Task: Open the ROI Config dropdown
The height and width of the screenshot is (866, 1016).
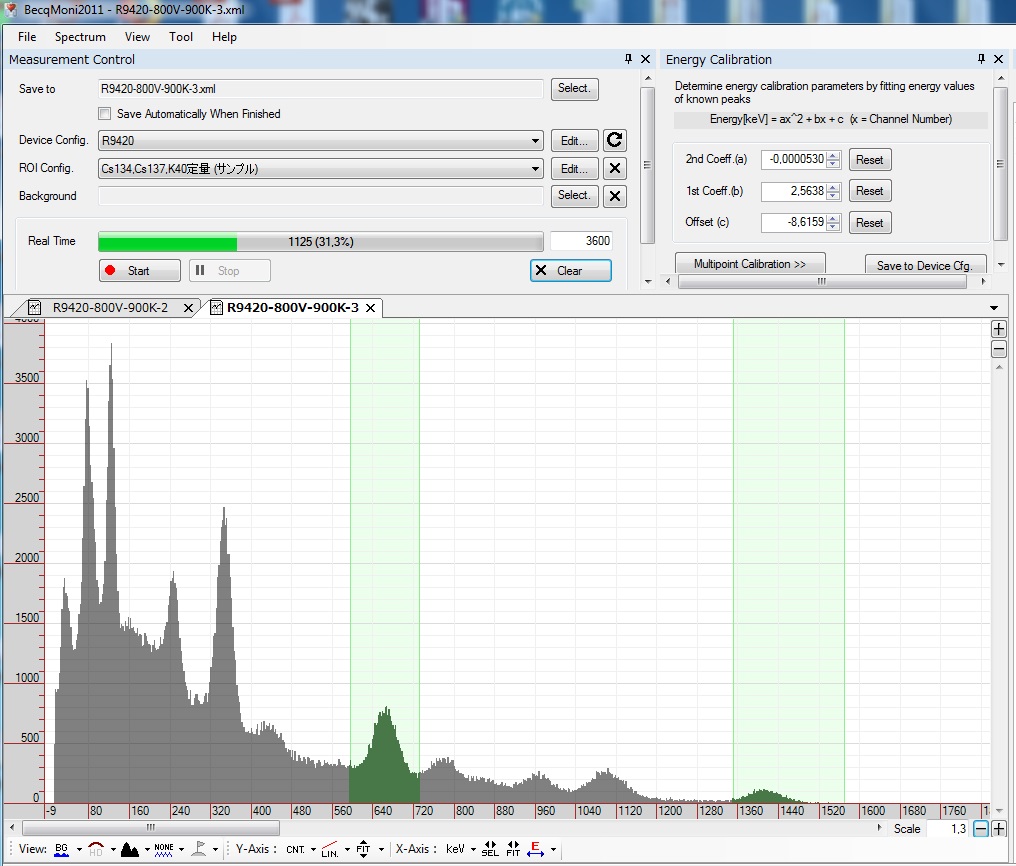Action: point(537,169)
